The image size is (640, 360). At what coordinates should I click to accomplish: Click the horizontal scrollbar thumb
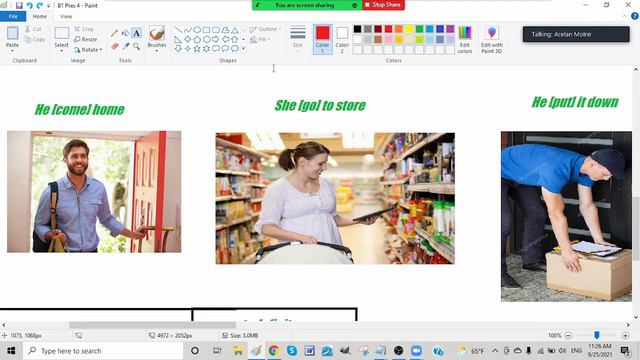[153, 325]
